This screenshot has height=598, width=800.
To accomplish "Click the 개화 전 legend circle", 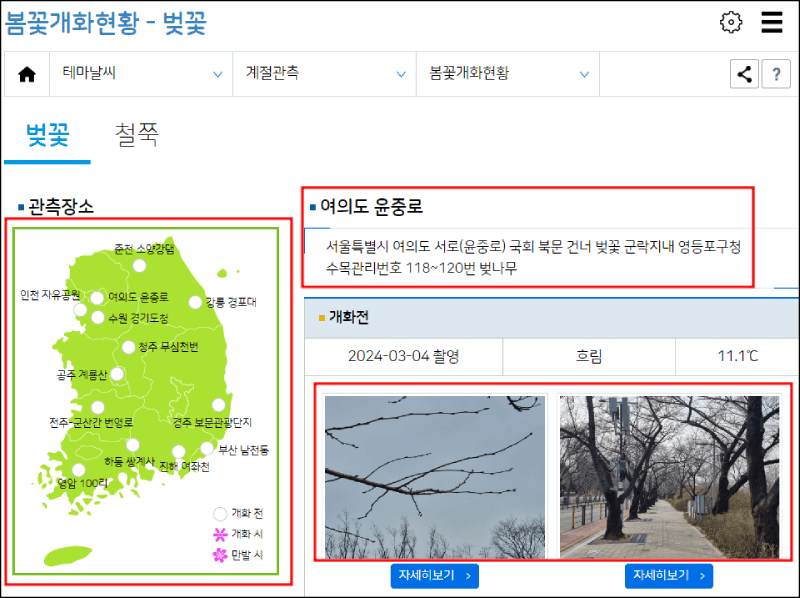I will point(220,514).
